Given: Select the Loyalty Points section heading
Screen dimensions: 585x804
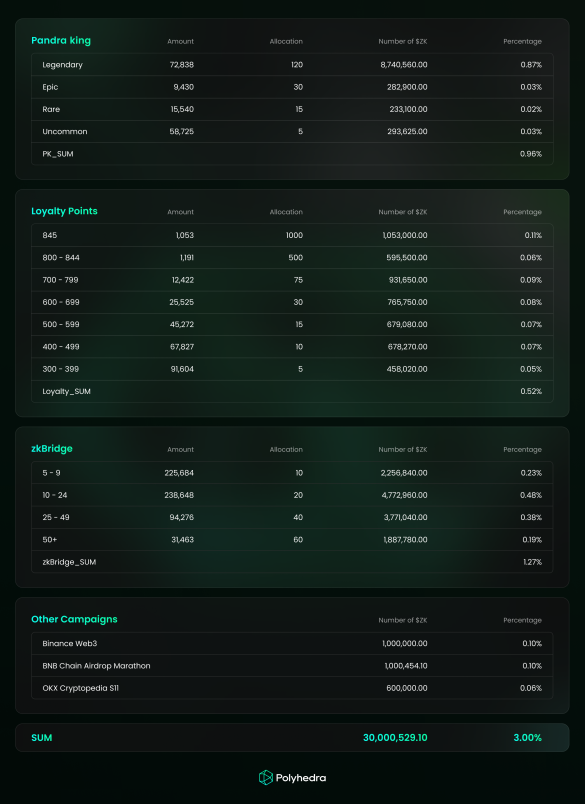Looking at the screenshot, I should 64,211.
